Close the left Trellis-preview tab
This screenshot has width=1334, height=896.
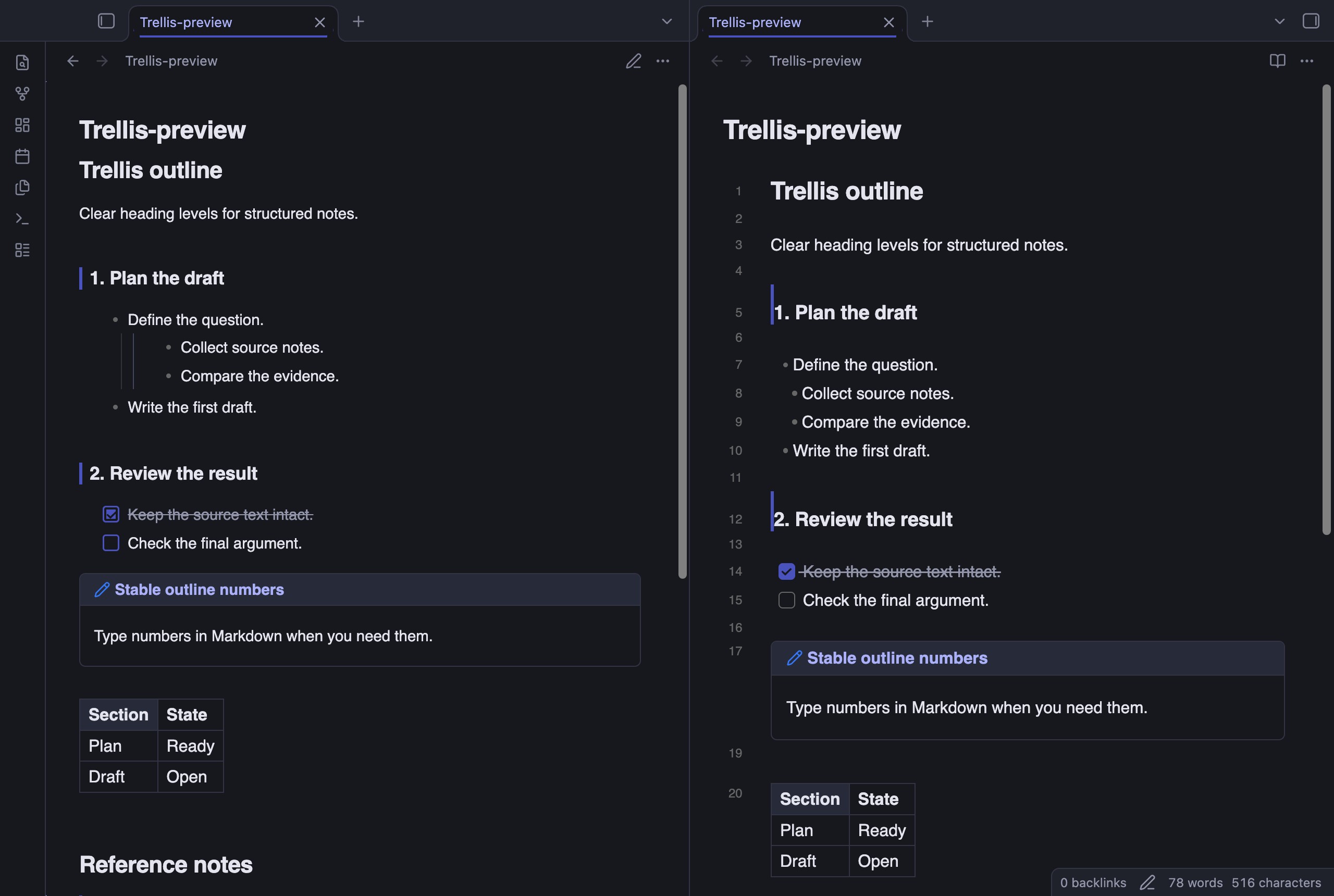[320, 22]
